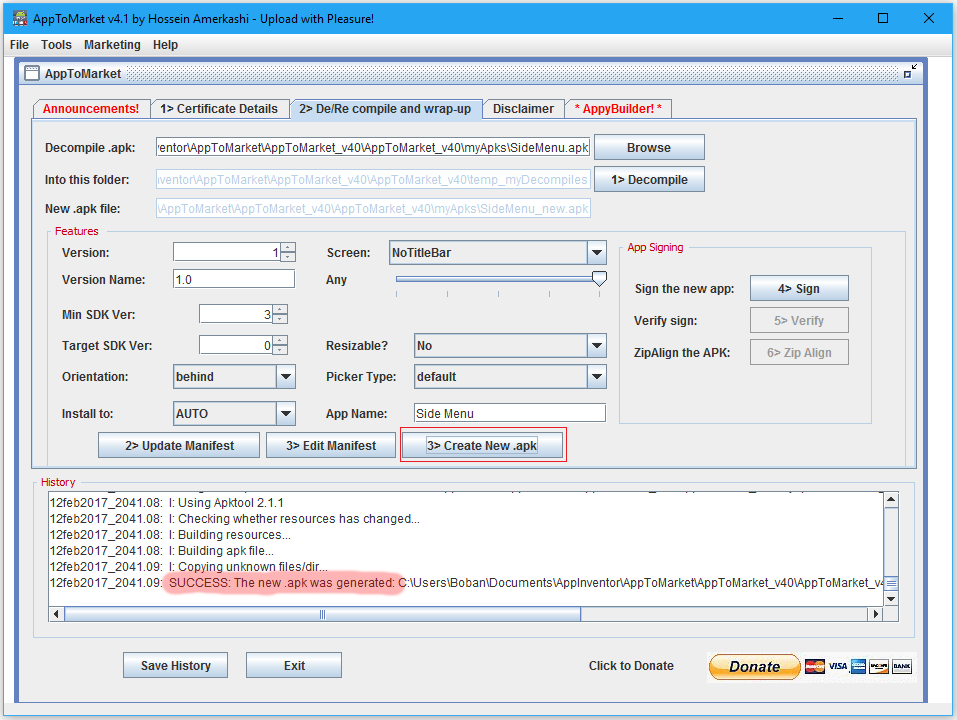
Task: Click the 'Checking whether resources has changed' line
Action: (234, 519)
